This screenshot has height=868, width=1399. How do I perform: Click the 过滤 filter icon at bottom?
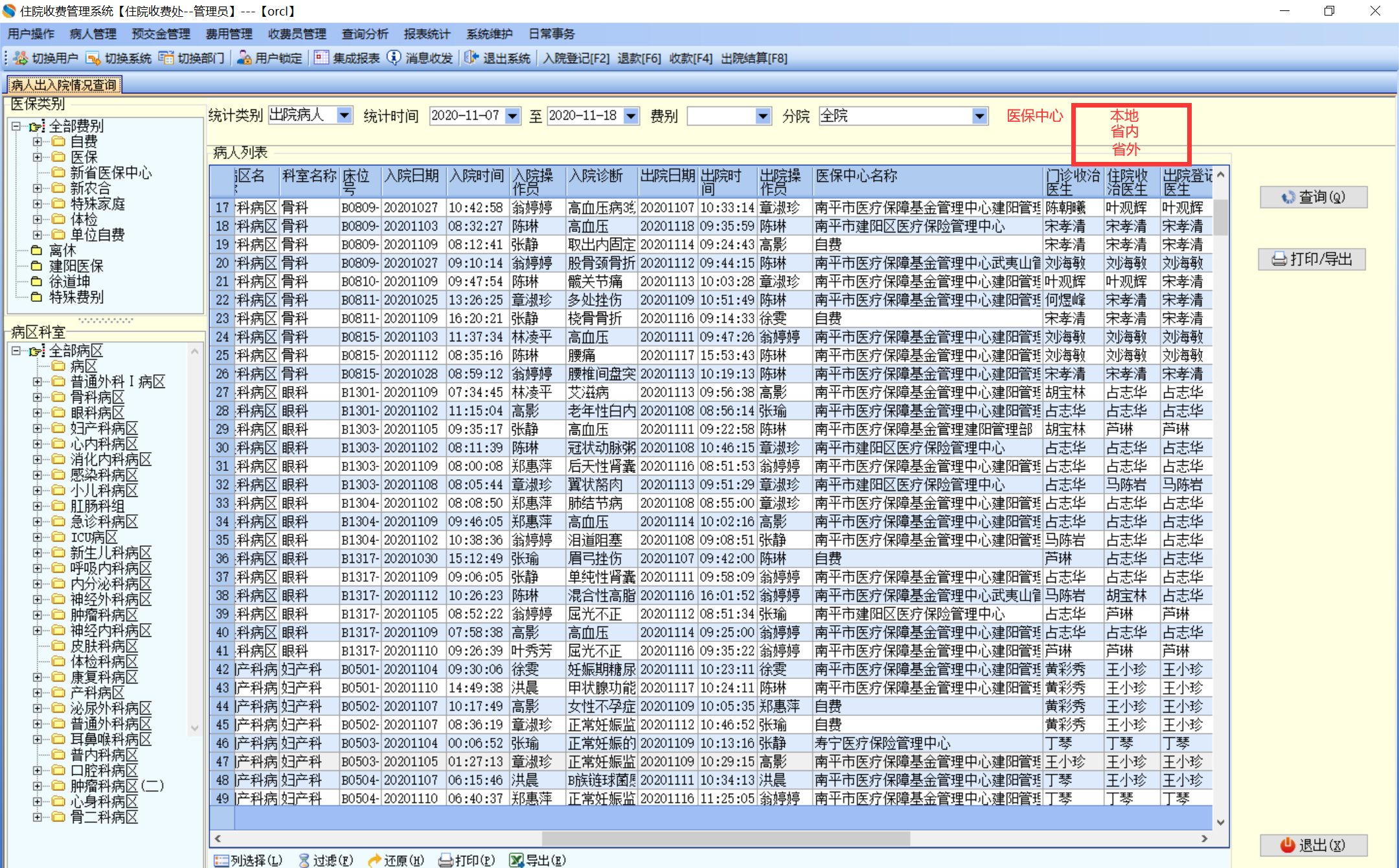304,860
